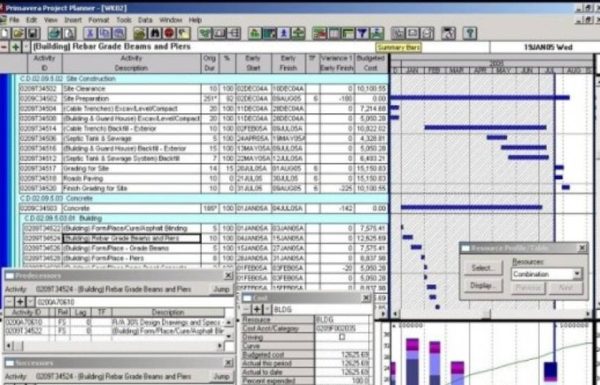This screenshot has height=385, width=600.
Task: Find an activity with binoculars icon
Action: tap(155, 33)
